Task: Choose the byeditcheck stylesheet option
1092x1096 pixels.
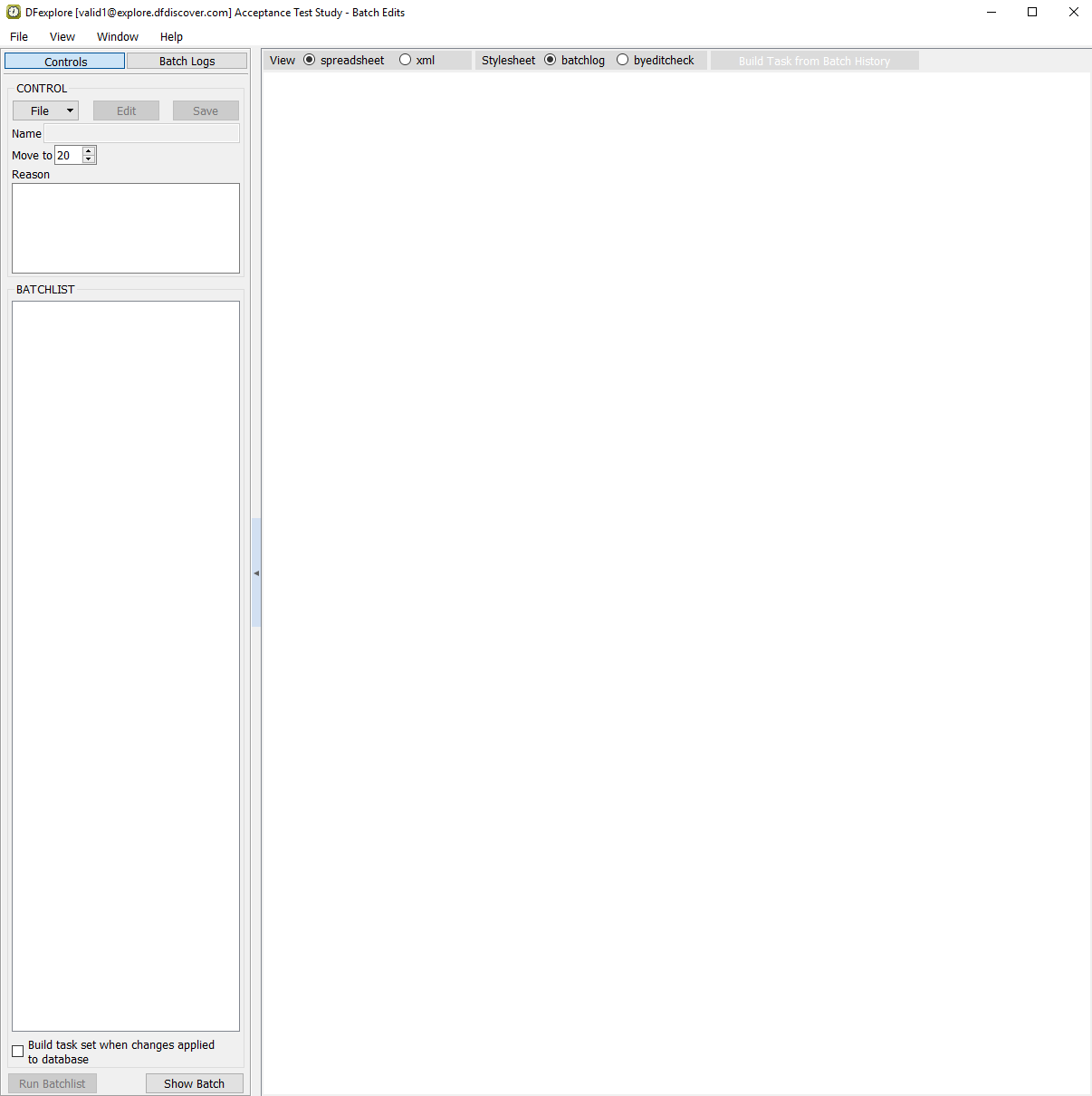Action: pyautogui.click(x=623, y=60)
